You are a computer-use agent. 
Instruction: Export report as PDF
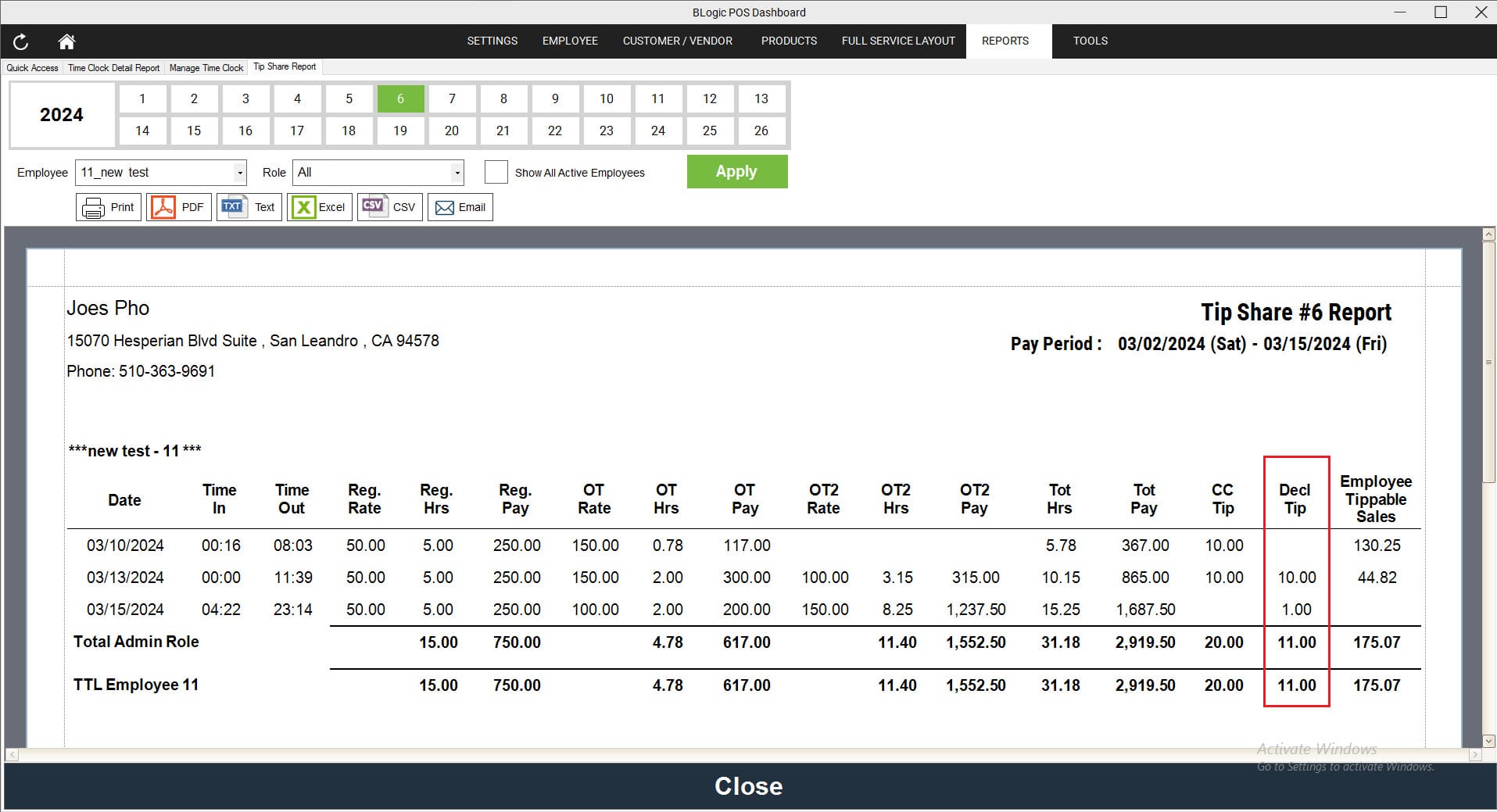pyautogui.click(x=179, y=207)
